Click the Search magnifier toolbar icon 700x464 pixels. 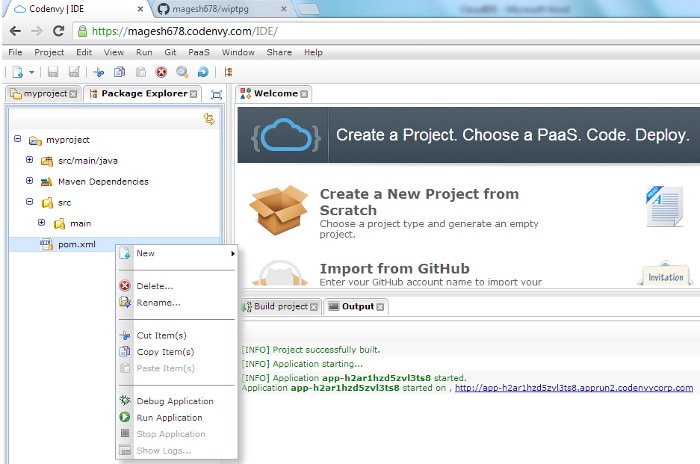[182, 72]
